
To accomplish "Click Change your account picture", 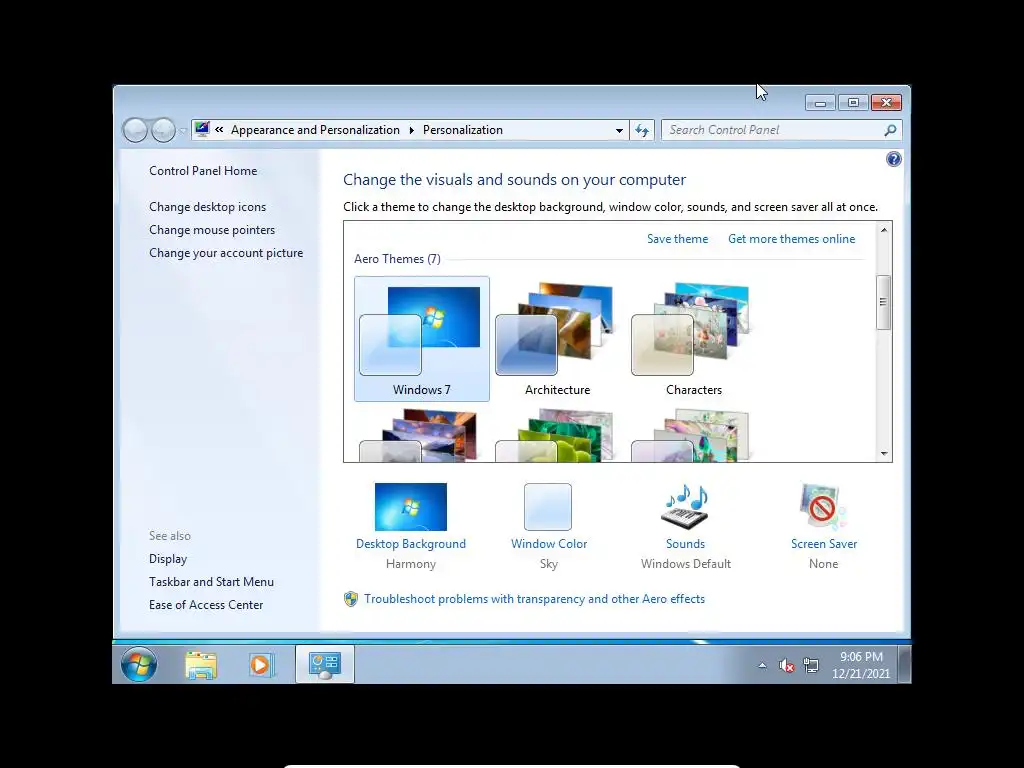I will [x=226, y=253].
